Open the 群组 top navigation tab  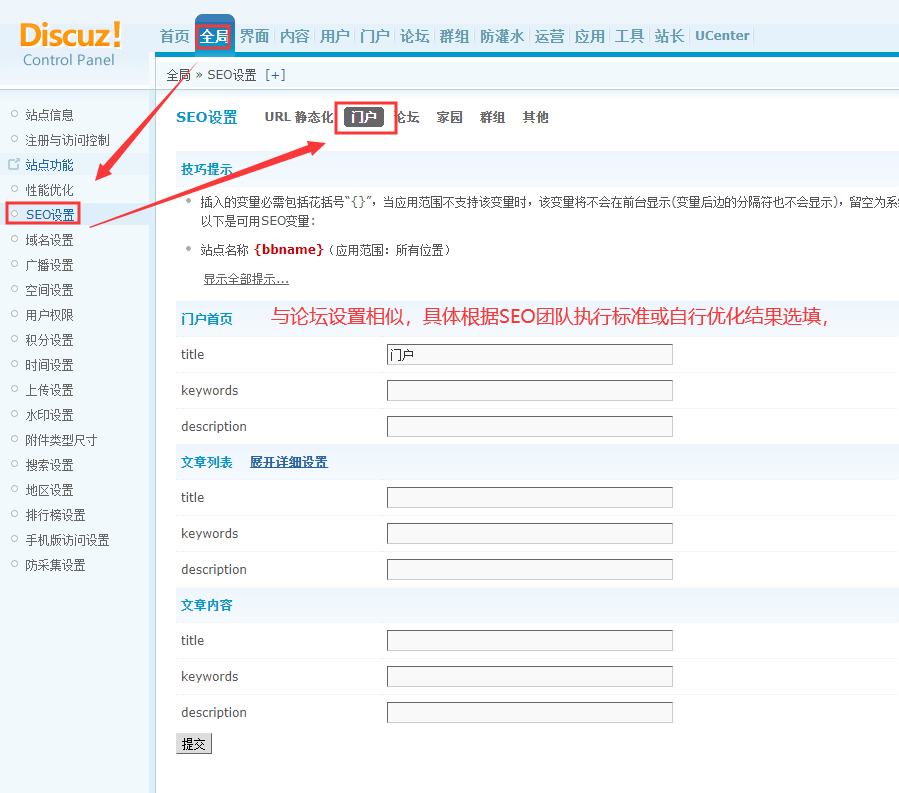455,36
